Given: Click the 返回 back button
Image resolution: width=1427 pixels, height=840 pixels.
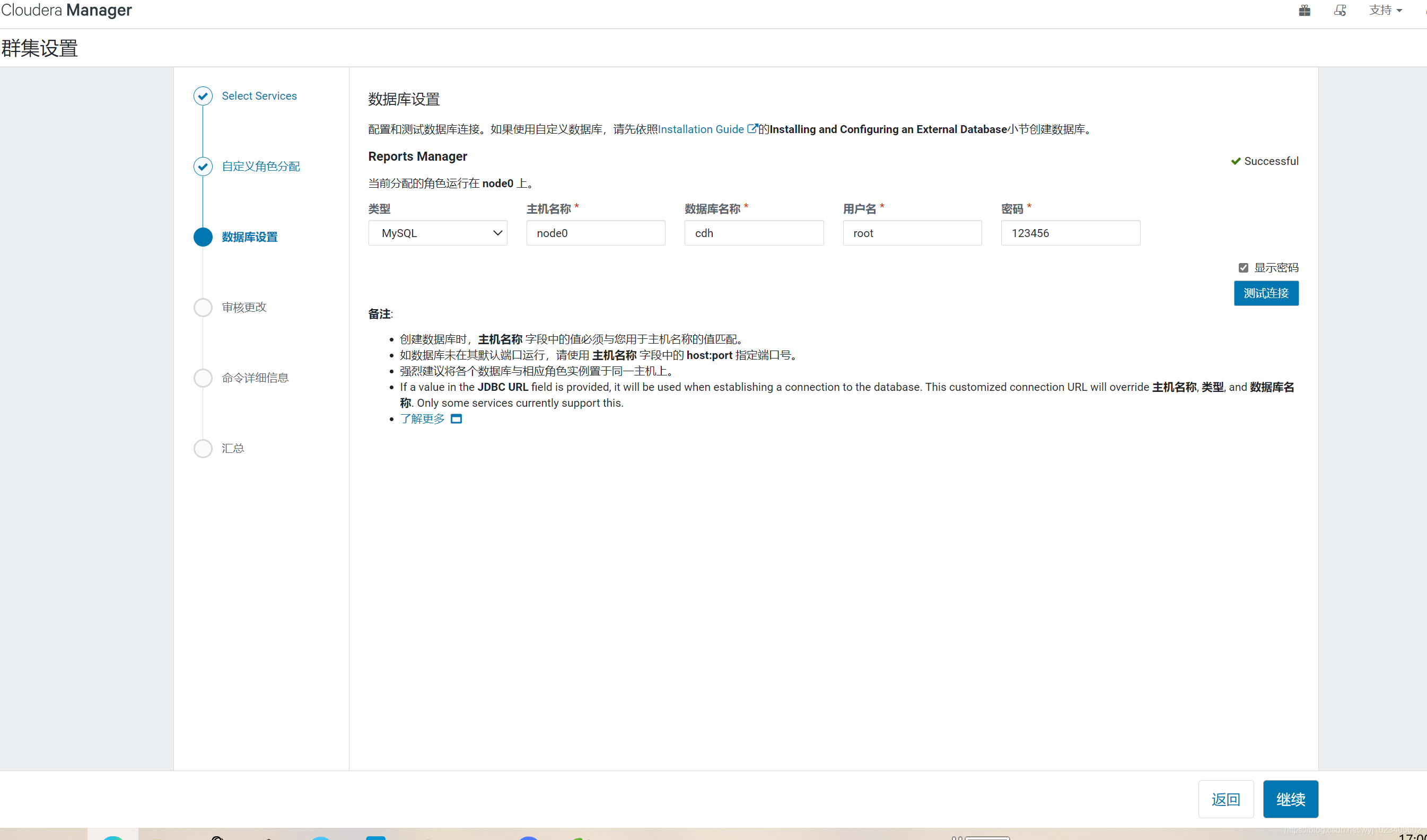Looking at the screenshot, I should pyautogui.click(x=1225, y=799).
